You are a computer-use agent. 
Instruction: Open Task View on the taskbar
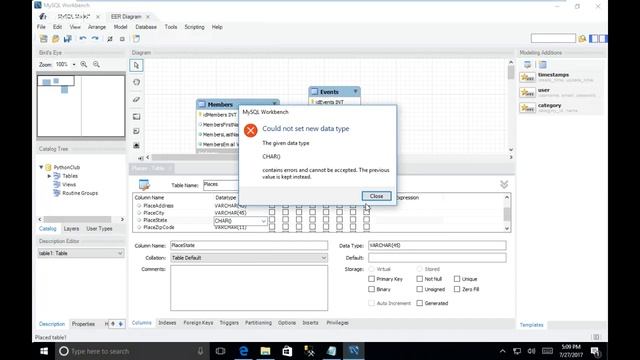point(220,351)
